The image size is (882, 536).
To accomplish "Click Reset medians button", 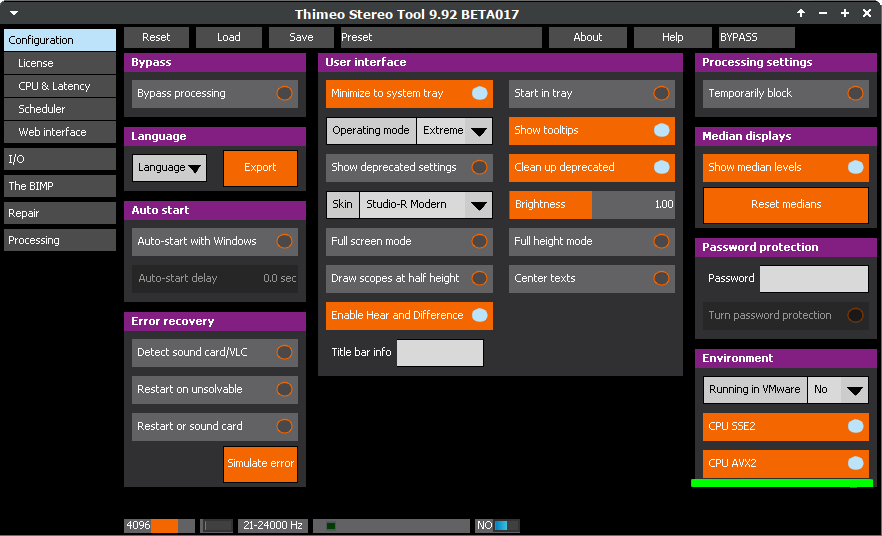I will coord(786,205).
